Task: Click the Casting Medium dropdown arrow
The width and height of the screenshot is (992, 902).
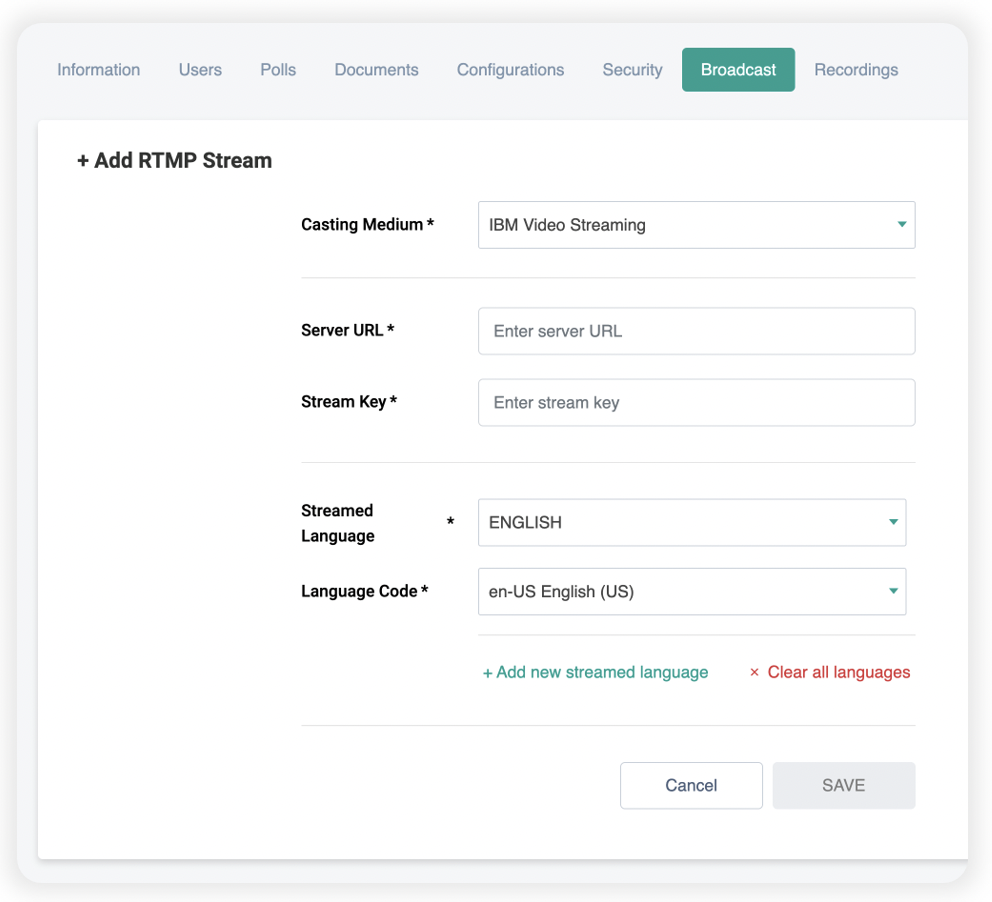Action: pos(902,225)
